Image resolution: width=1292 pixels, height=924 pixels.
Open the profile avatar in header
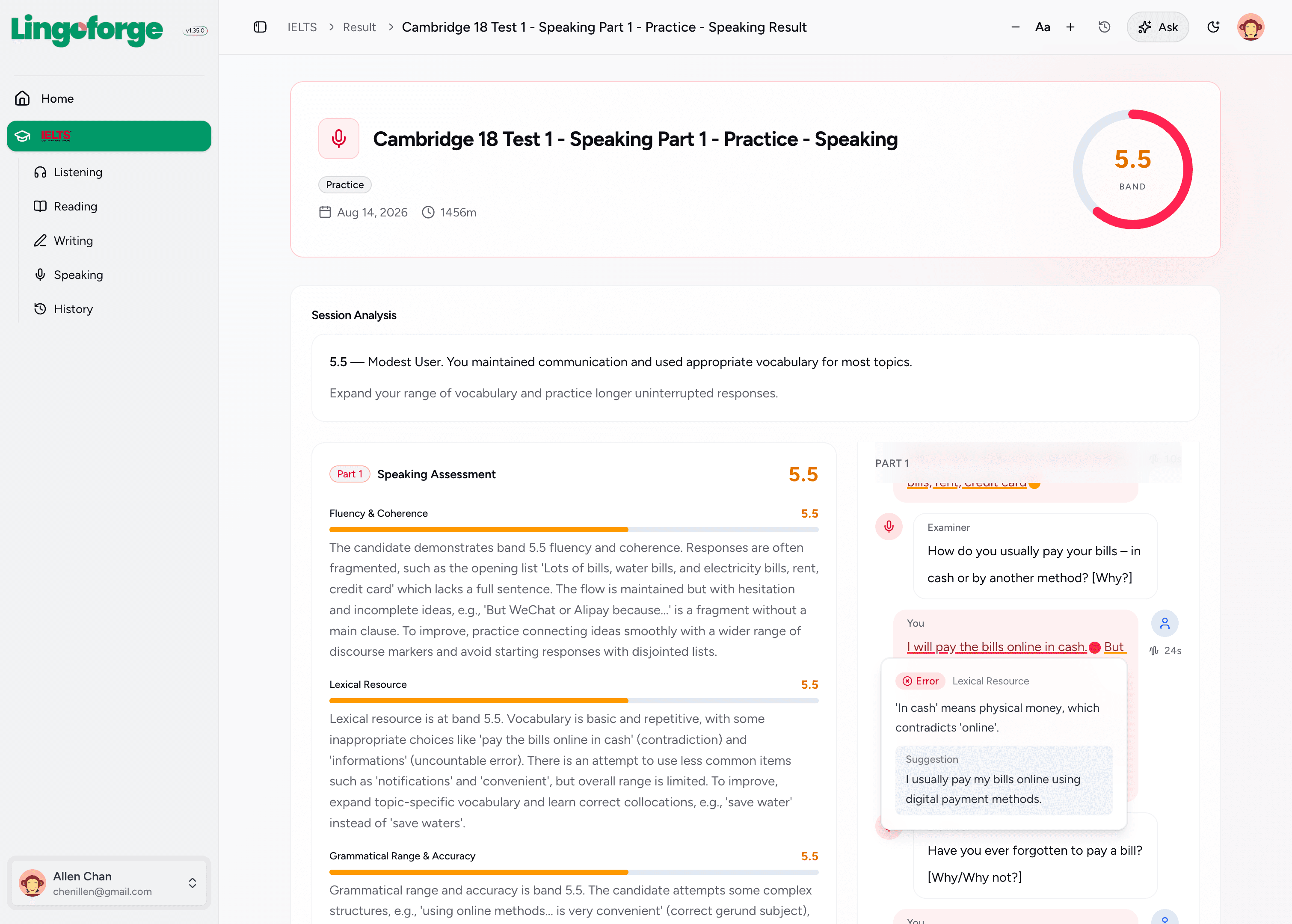(x=1251, y=27)
